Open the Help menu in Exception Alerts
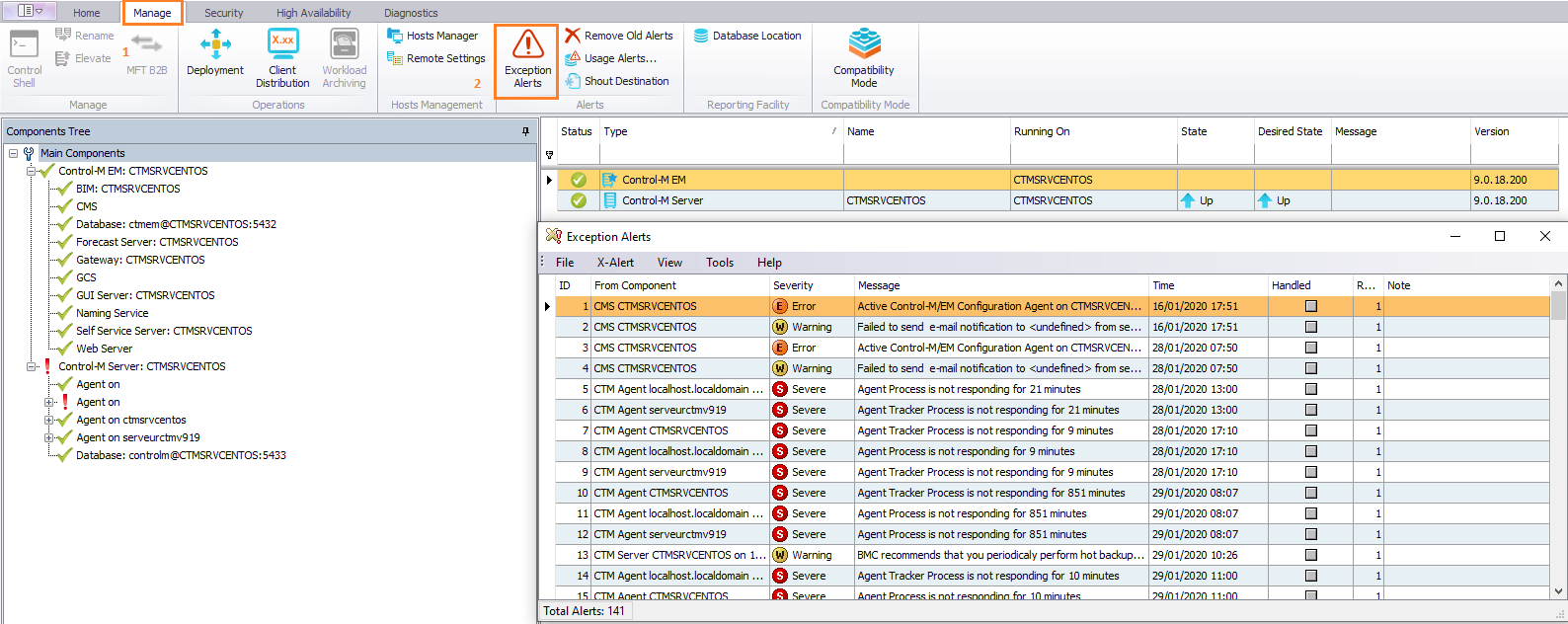Screen dimensions: 1568x624 pos(769,263)
